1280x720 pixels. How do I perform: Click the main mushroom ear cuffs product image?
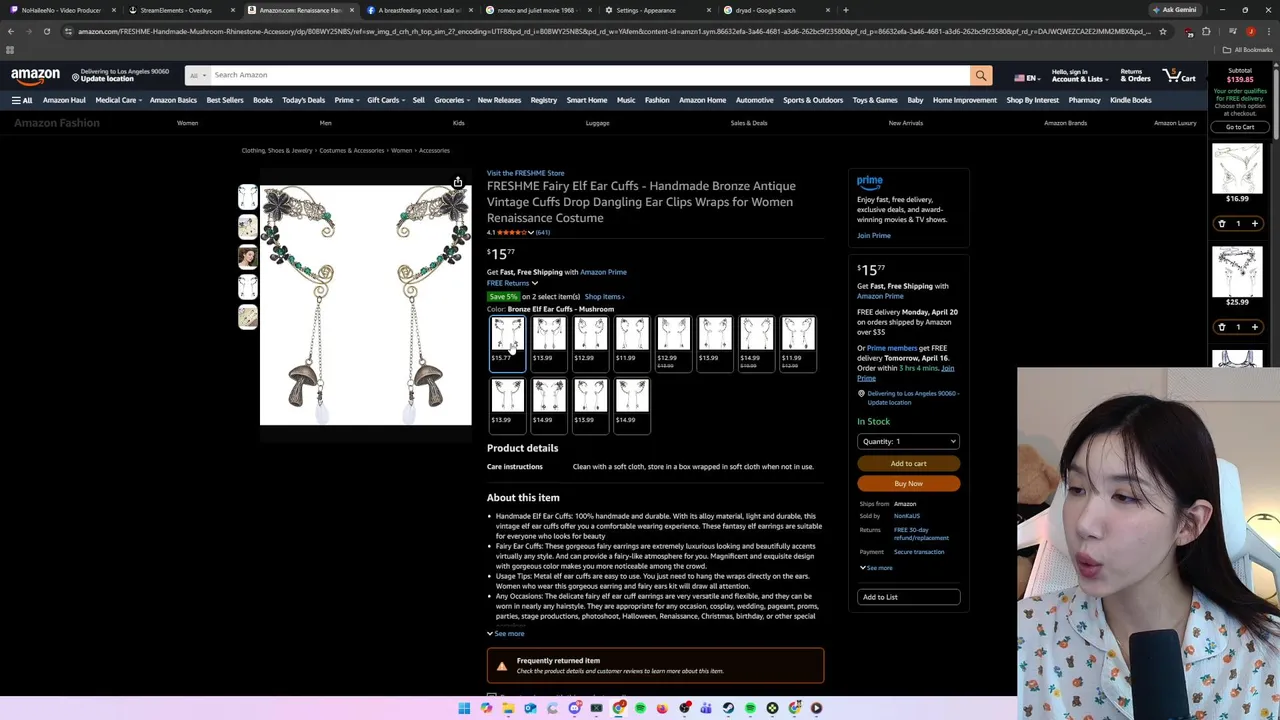click(366, 305)
